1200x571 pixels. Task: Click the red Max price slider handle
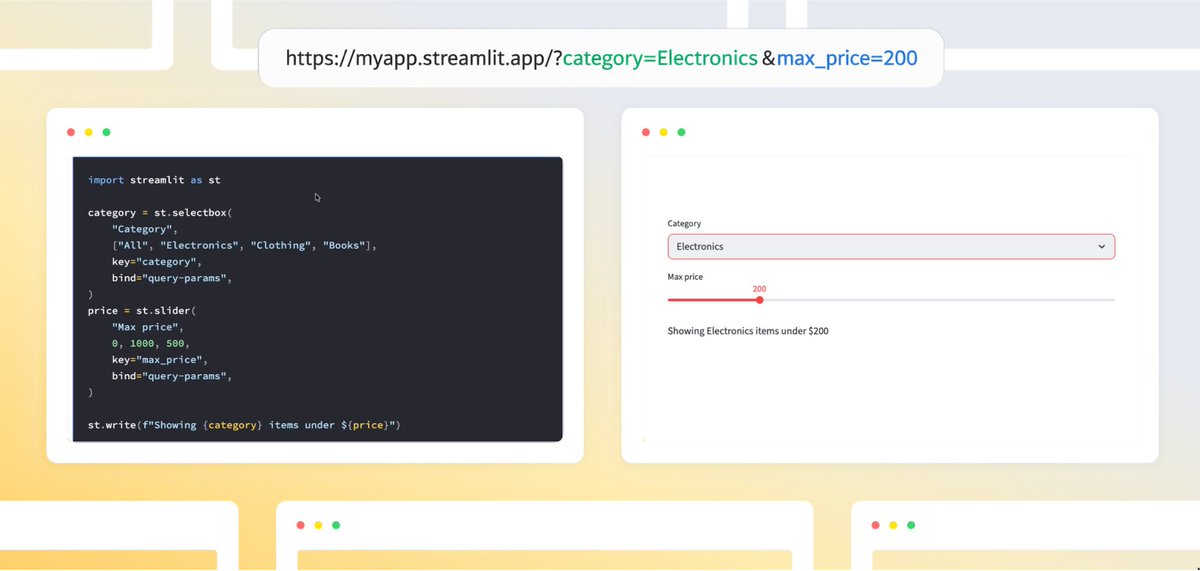click(760, 300)
